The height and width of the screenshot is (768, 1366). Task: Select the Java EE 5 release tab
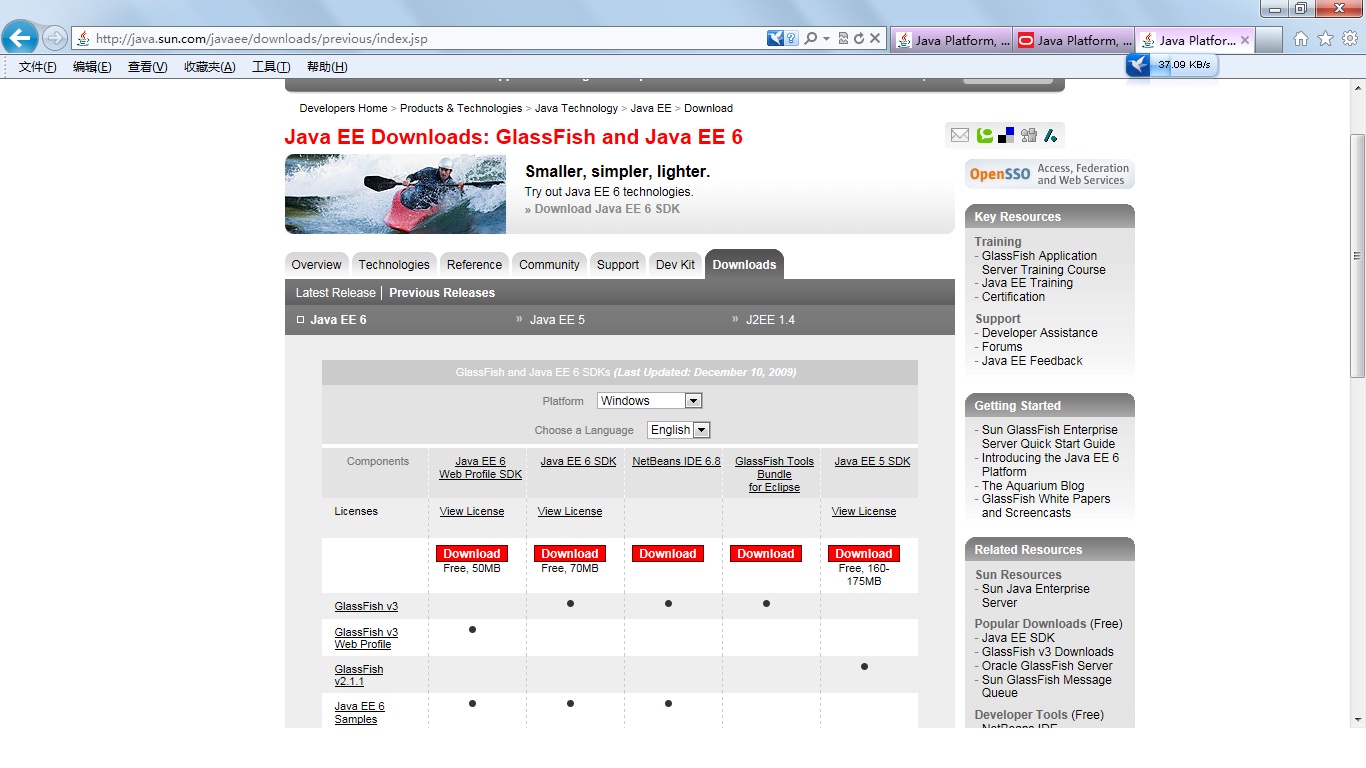tap(557, 320)
